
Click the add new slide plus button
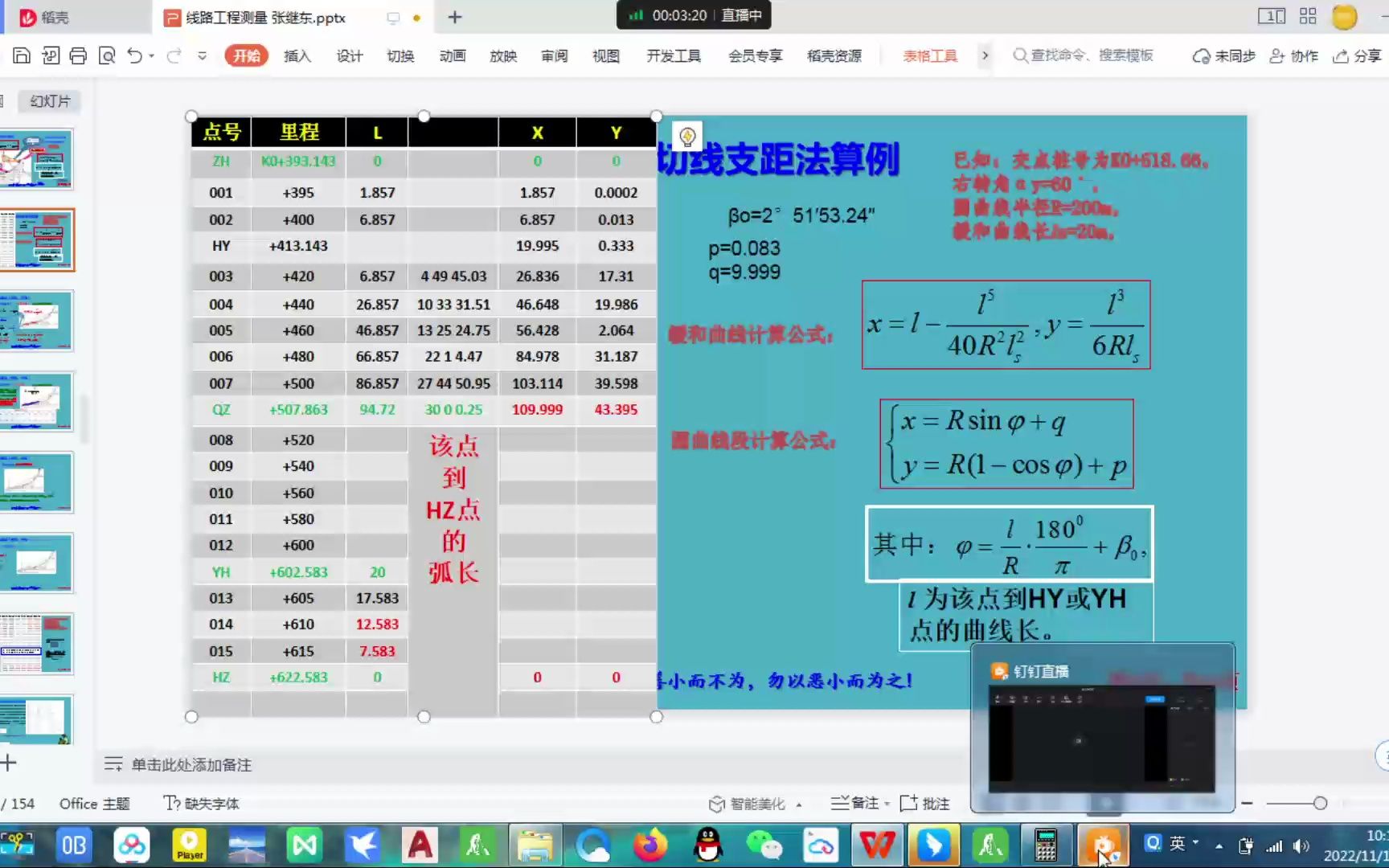click(x=8, y=763)
